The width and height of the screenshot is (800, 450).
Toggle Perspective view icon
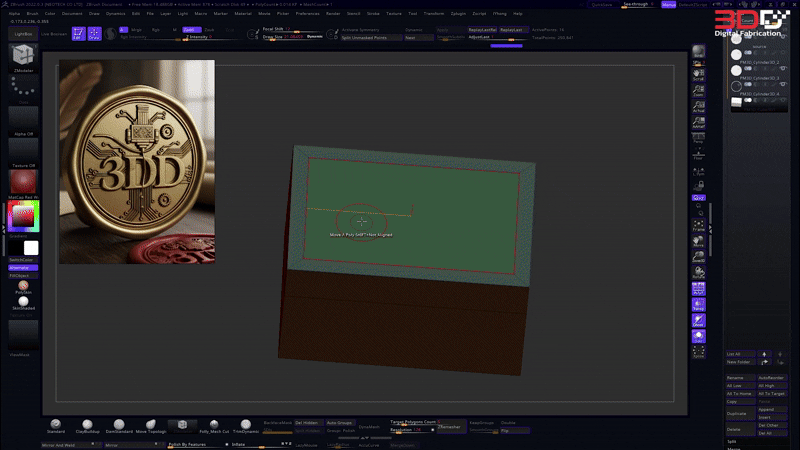698,142
